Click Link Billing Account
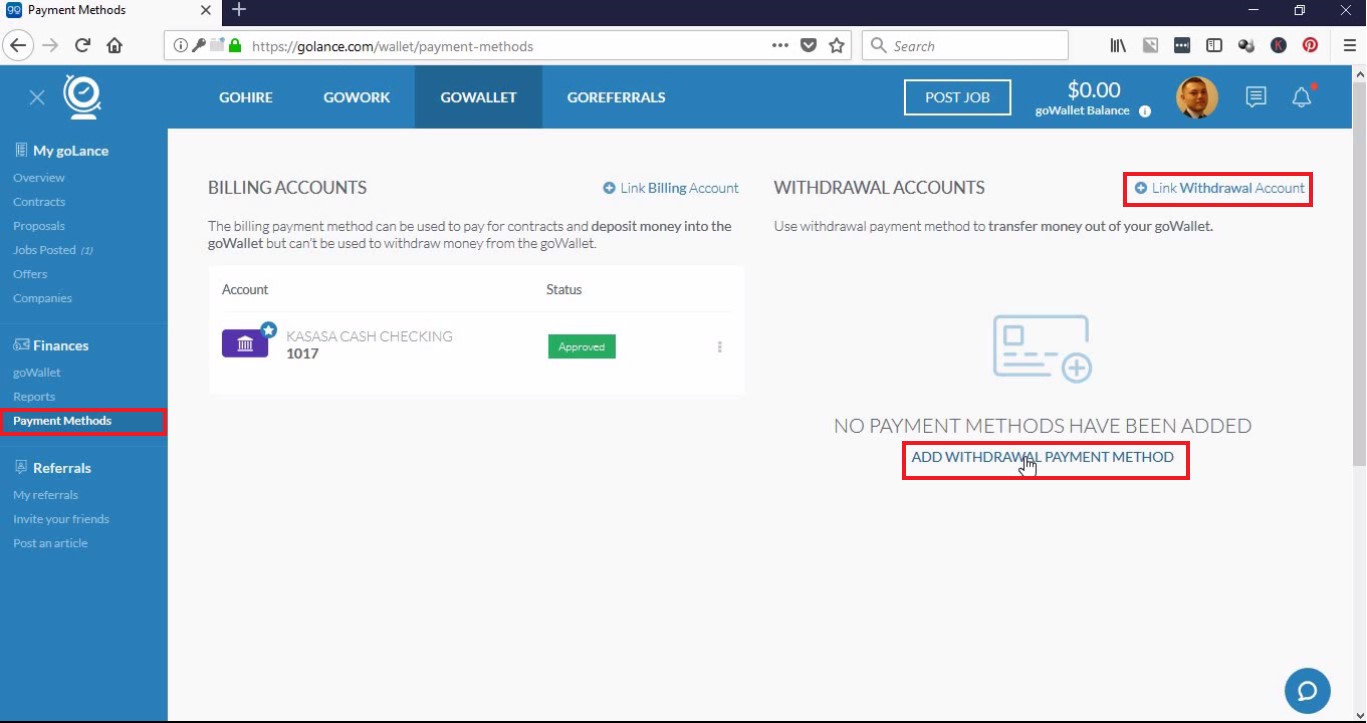Screen dimensions: 1367x723 pyautogui.click(x=671, y=188)
